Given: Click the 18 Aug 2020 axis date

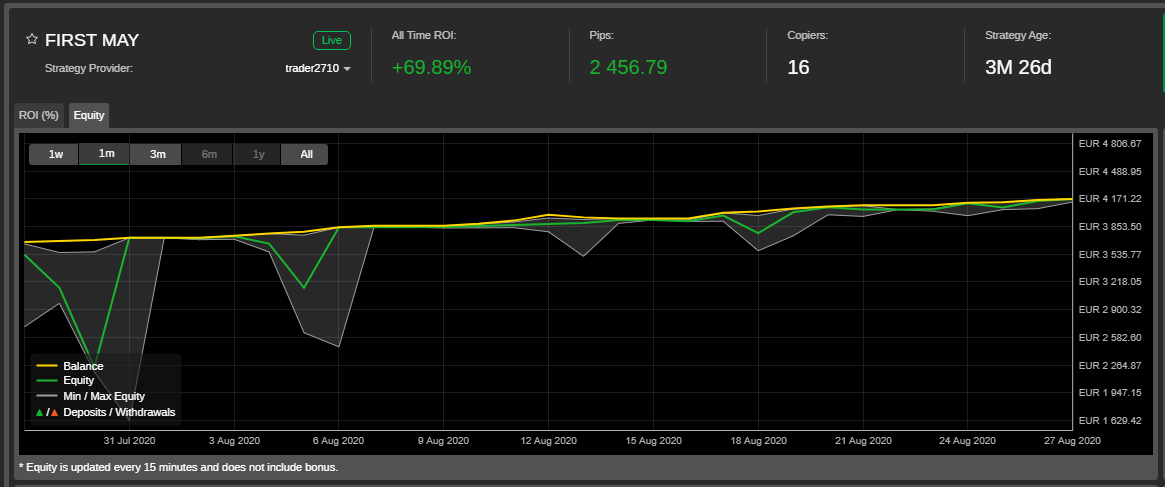Looking at the screenshot, I should [758, 441].
